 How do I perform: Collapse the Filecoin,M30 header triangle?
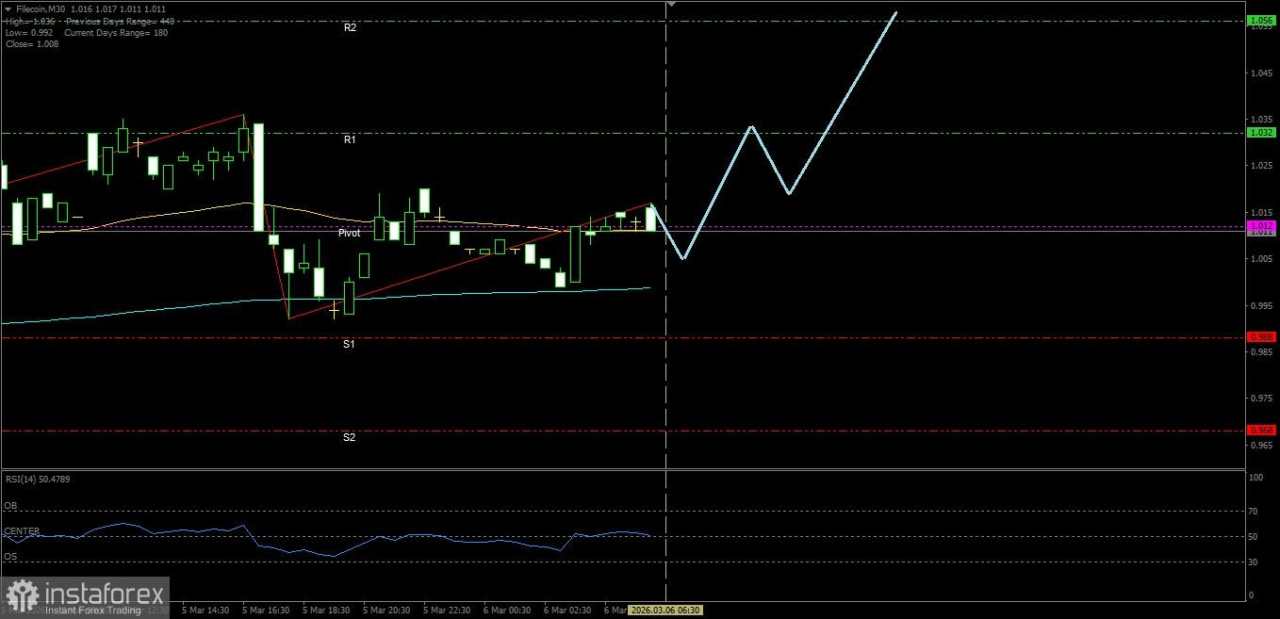tap(8, 8)
